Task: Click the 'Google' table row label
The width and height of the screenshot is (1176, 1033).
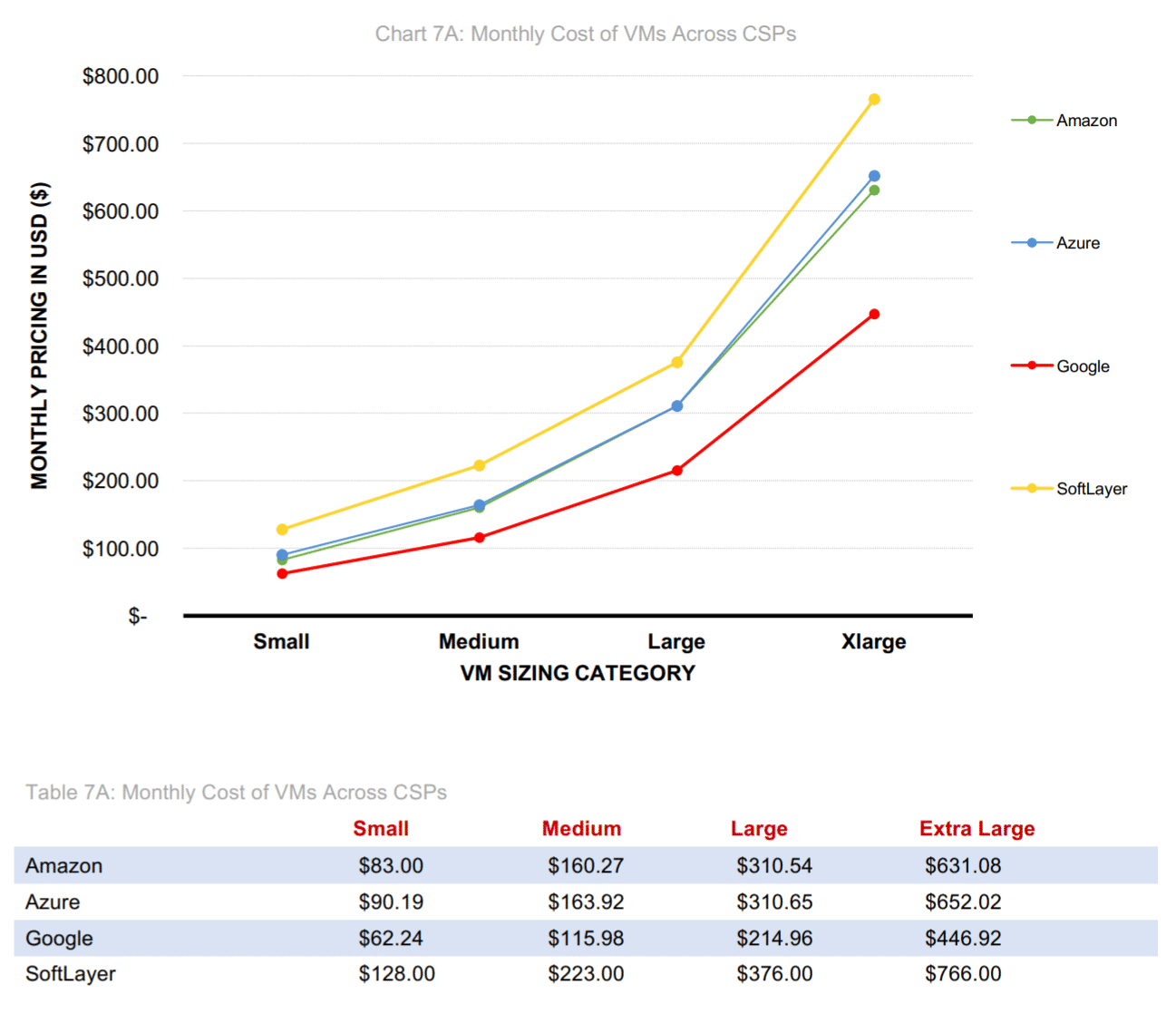Action: pyautogui.click(x=59, y=939)
